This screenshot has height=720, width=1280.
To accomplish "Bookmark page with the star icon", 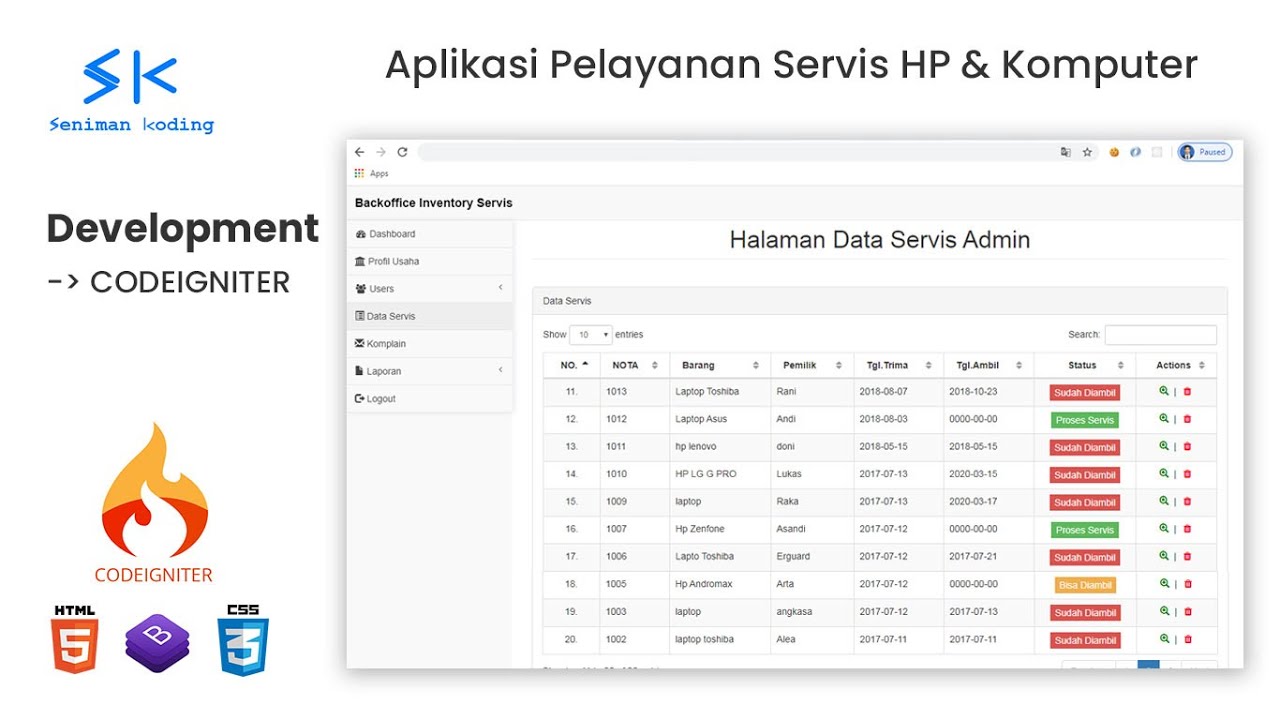I will tap(1087, 152).
